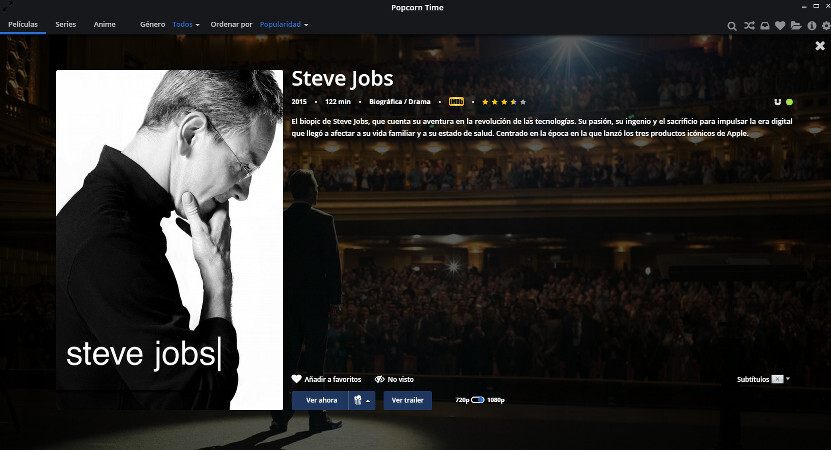Image resolution: width=831 pixels, height=450 pixels.
Task: Add movie to favorites
Action: 326,379
